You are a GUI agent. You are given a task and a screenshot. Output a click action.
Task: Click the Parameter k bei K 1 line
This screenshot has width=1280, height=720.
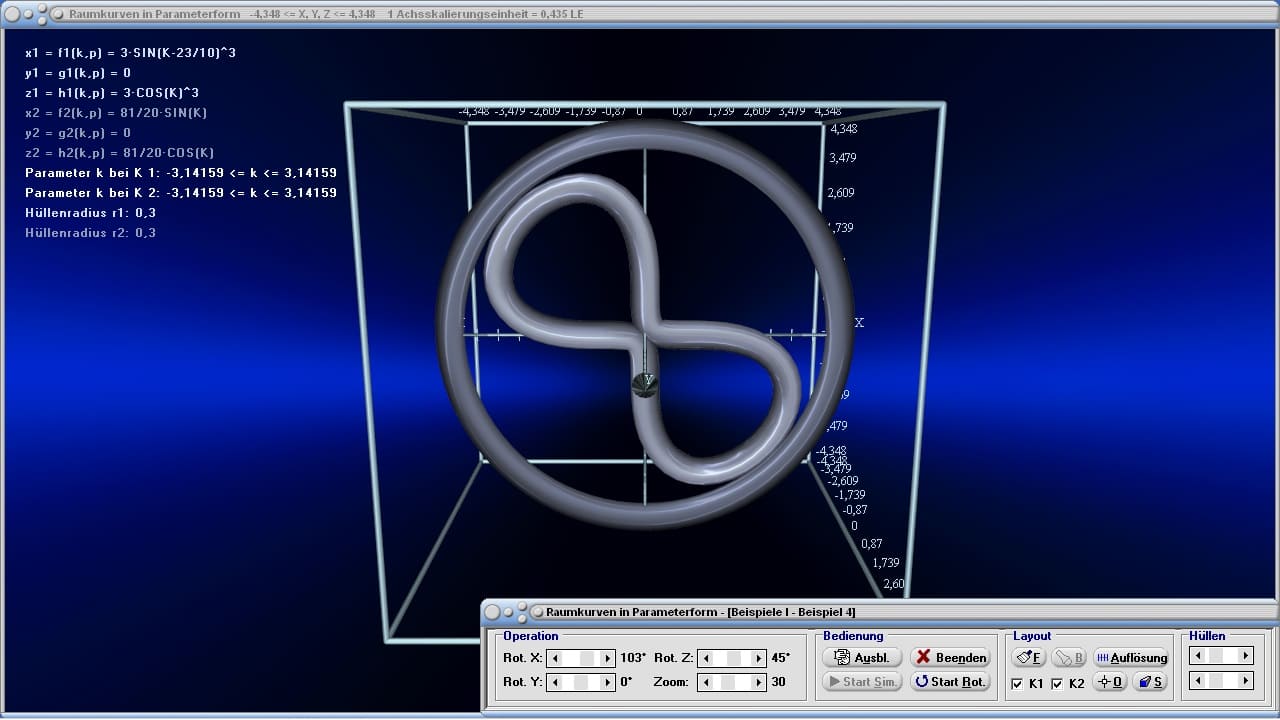coord(181,173)
